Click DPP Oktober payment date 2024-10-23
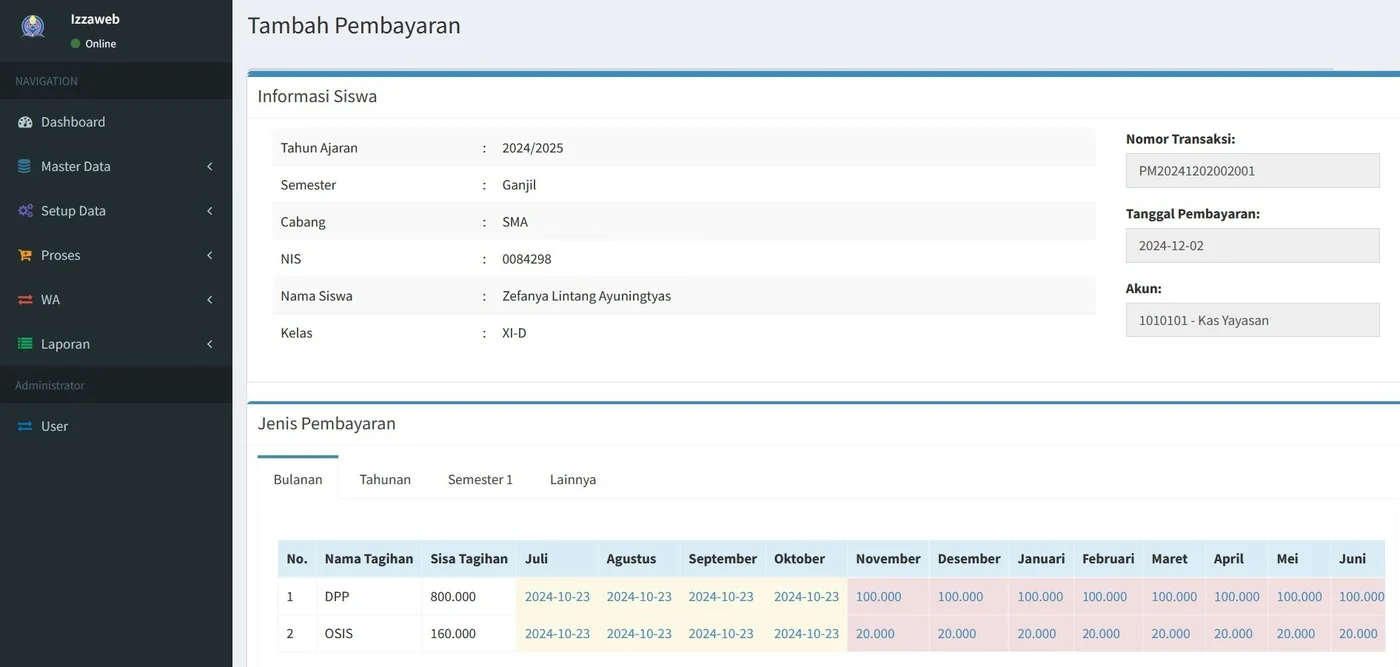 [806, 597]
